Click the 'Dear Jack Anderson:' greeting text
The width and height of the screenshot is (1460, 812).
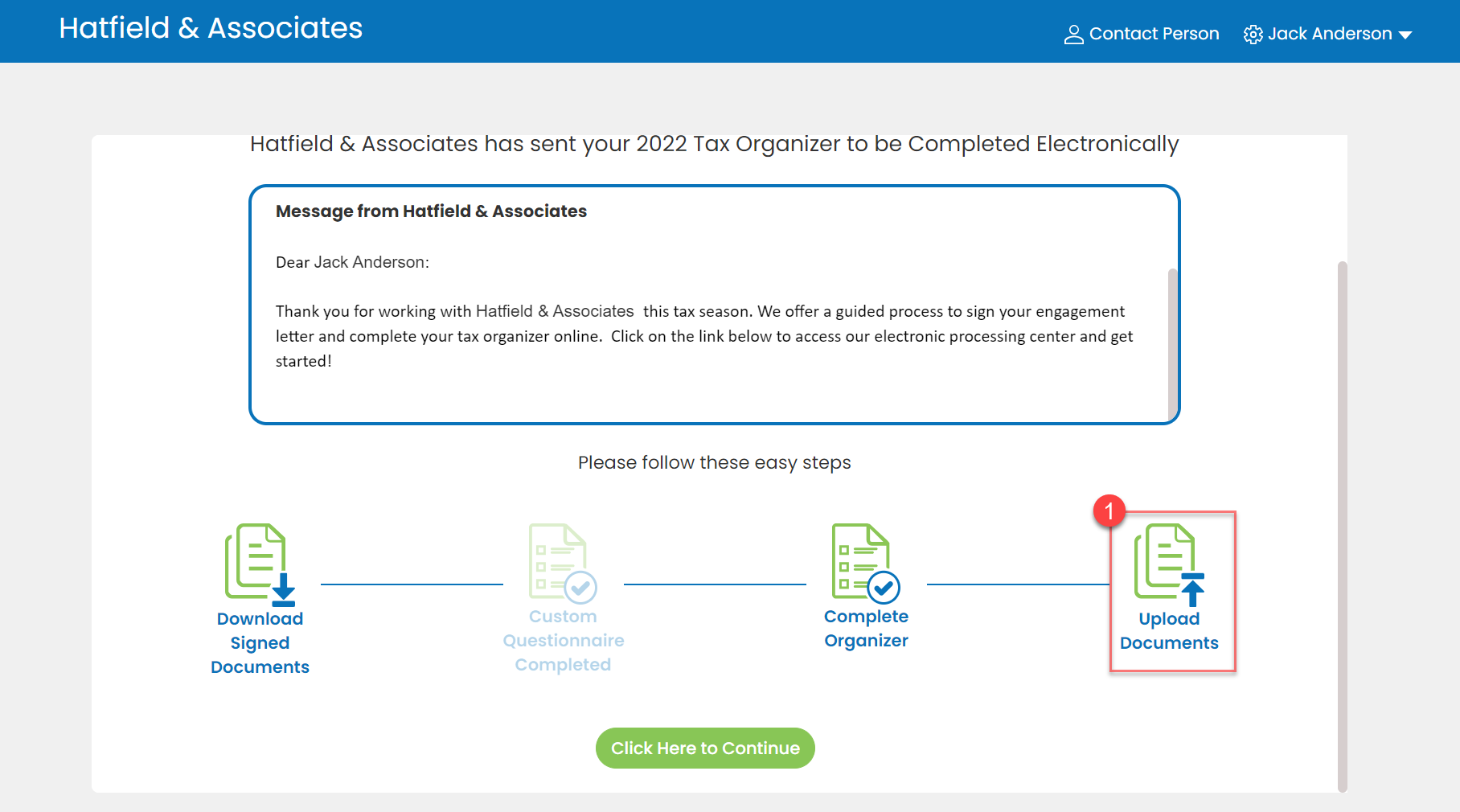pyautogui.click(x=352, y=262)
